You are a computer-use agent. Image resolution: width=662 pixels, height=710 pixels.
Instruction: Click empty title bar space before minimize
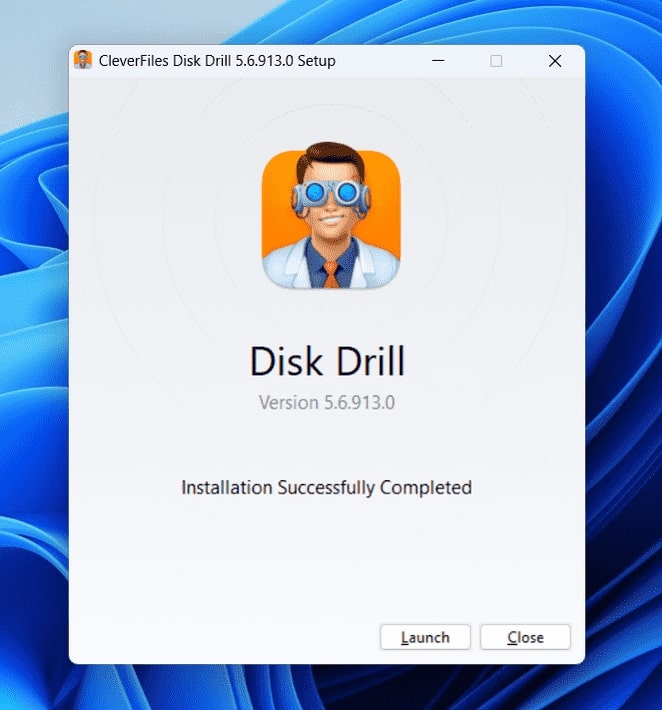[x=380, y=61]
